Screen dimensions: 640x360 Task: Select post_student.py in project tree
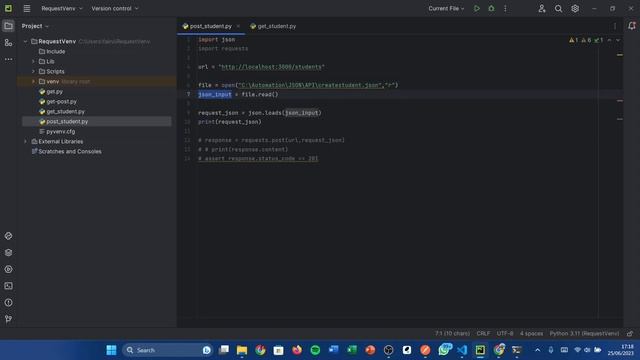point(64,121)
